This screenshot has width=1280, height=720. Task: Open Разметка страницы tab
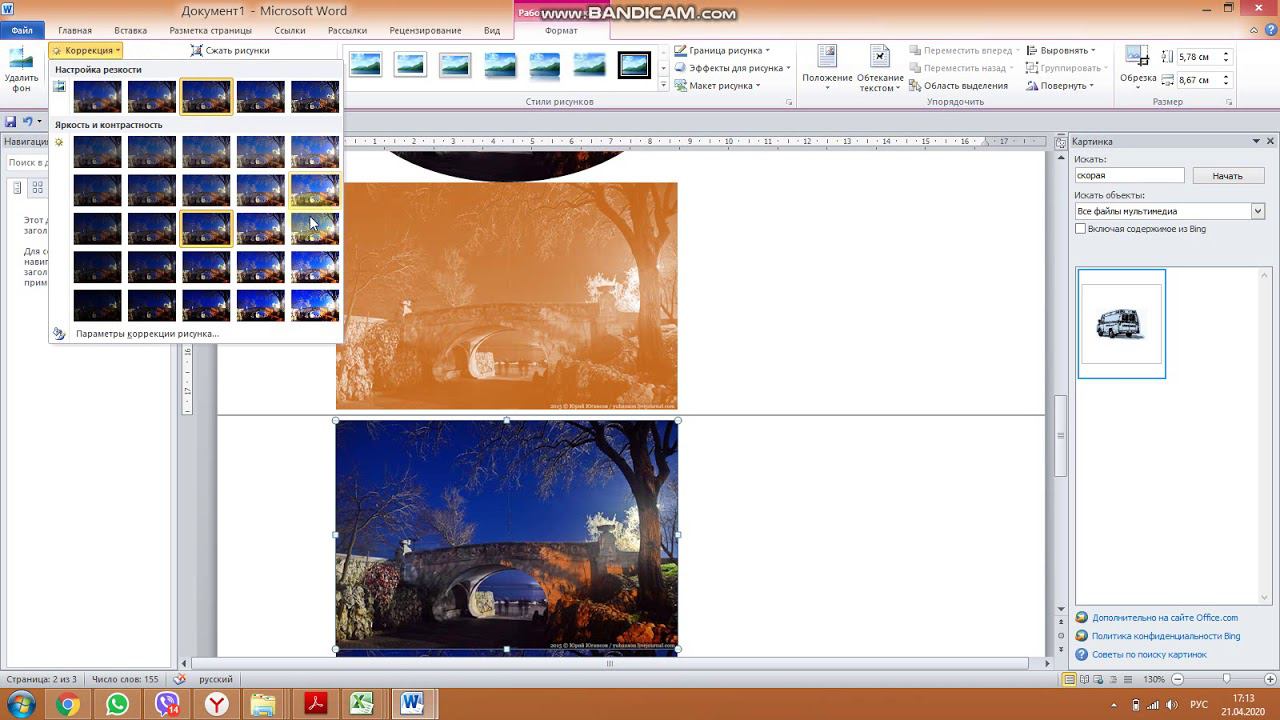(x=210, y=30)
